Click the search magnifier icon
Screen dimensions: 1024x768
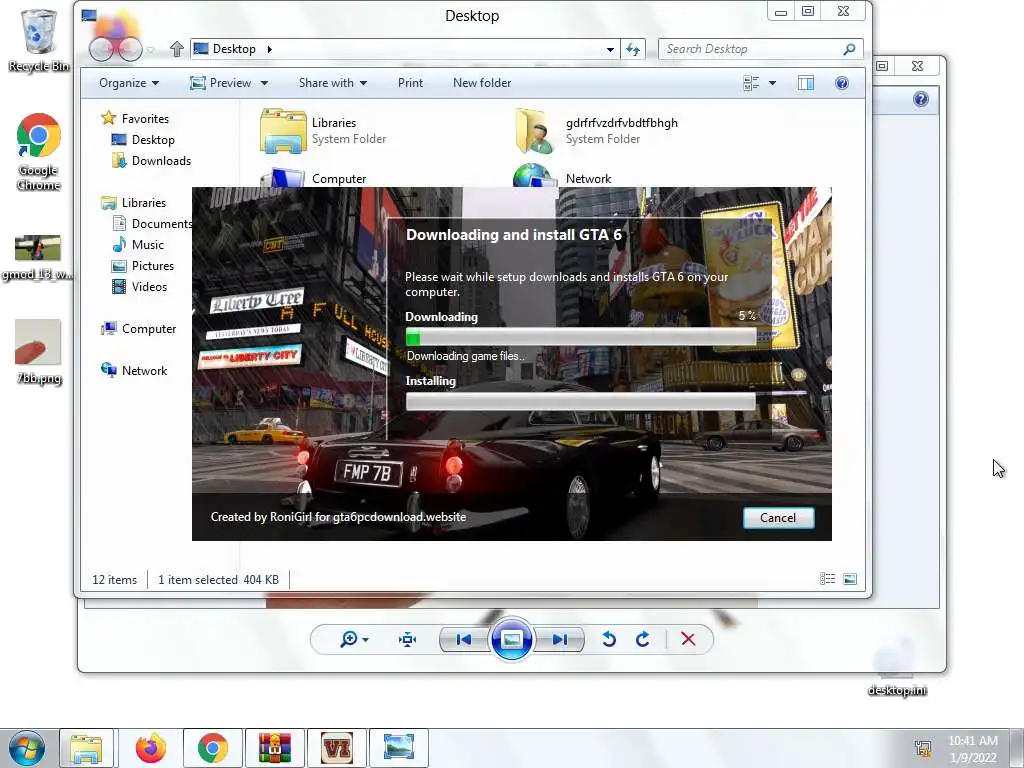pos(849,49)
